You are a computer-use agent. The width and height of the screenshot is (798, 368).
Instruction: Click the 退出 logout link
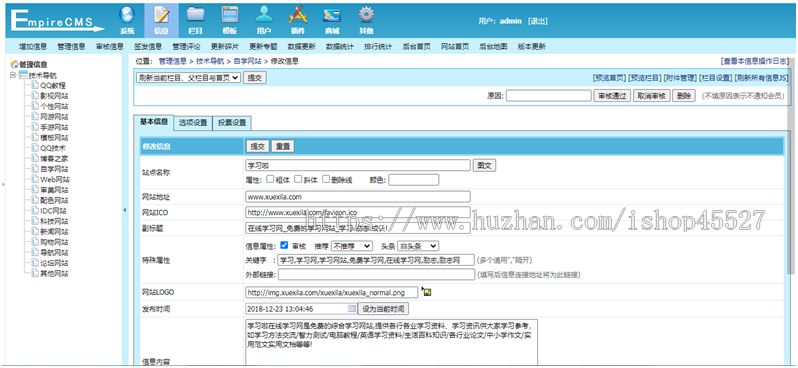537,21
